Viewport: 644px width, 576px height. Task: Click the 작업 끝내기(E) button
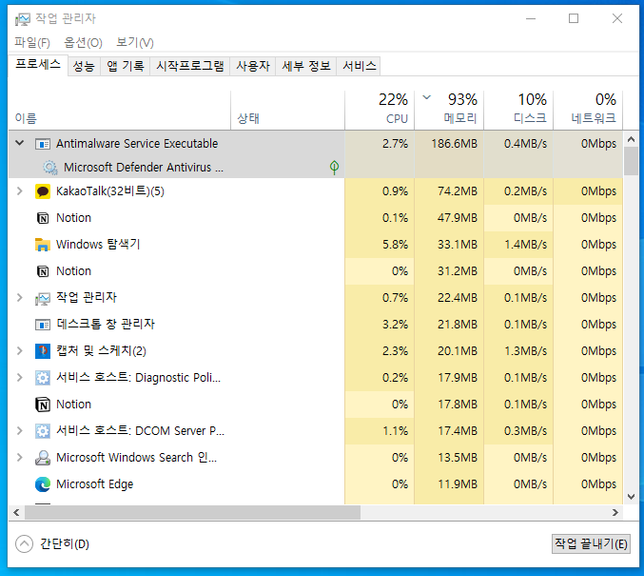pos(591,544)
